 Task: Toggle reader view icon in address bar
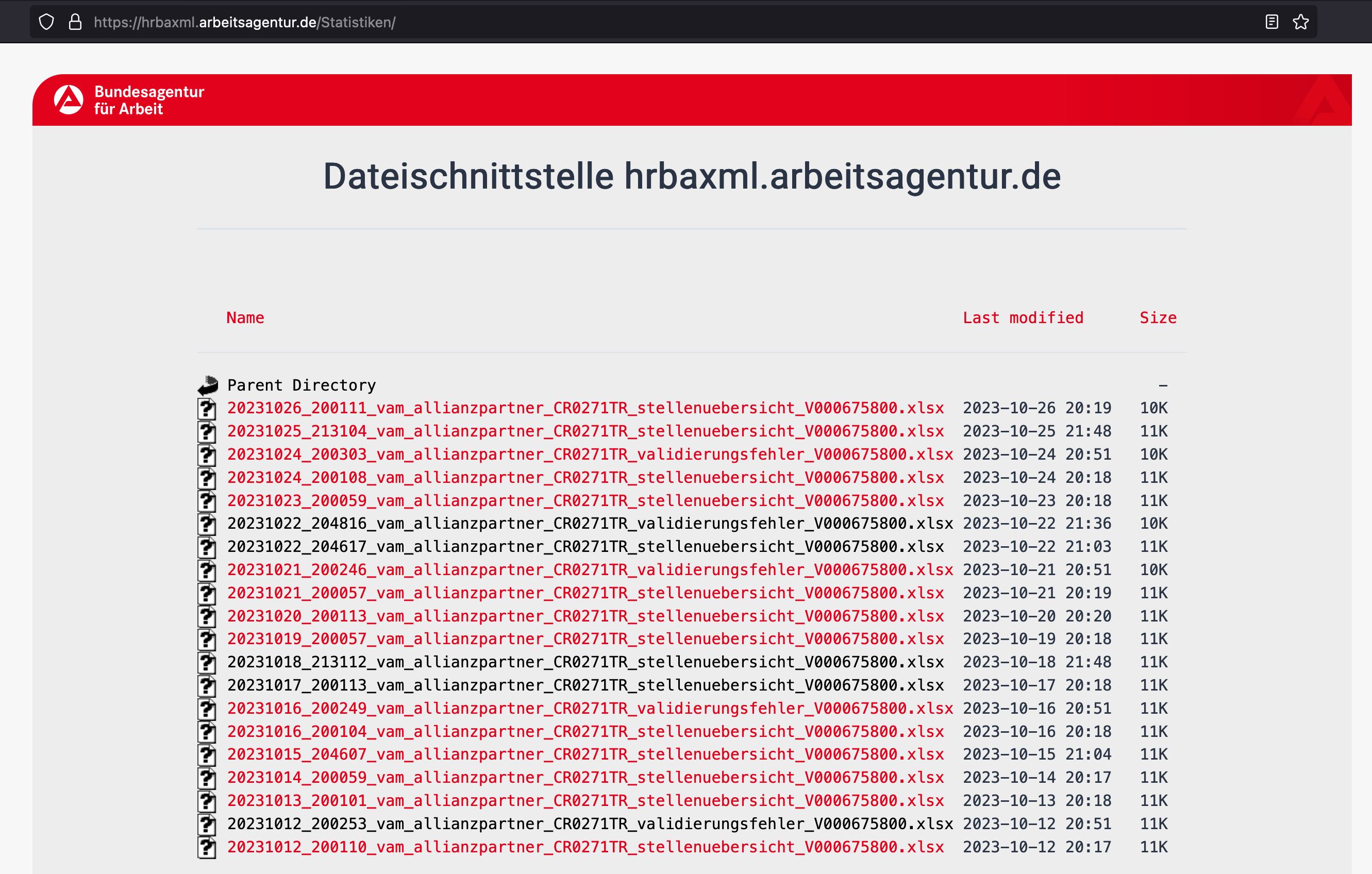[1271, 22]
